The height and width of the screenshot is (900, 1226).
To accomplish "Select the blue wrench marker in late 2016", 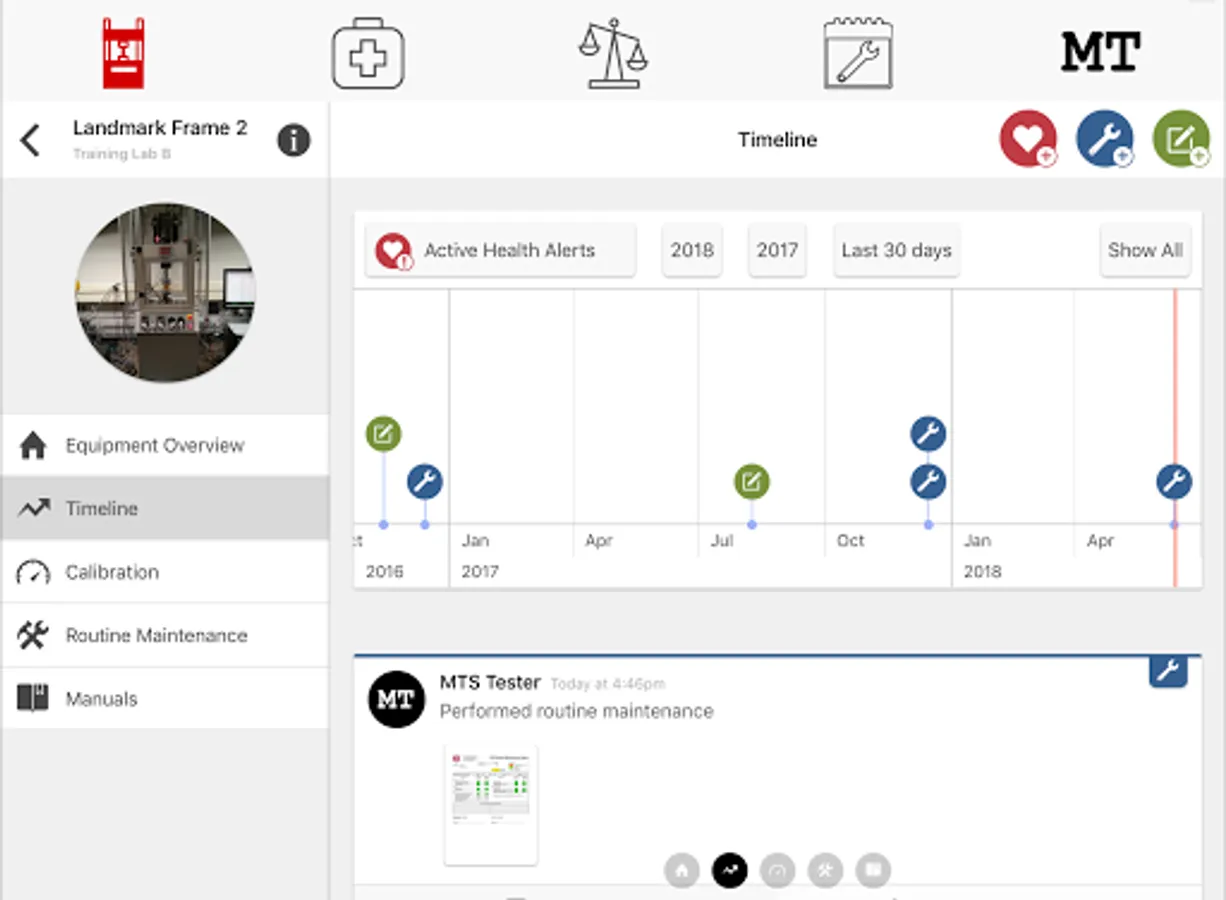I will 425,482.
